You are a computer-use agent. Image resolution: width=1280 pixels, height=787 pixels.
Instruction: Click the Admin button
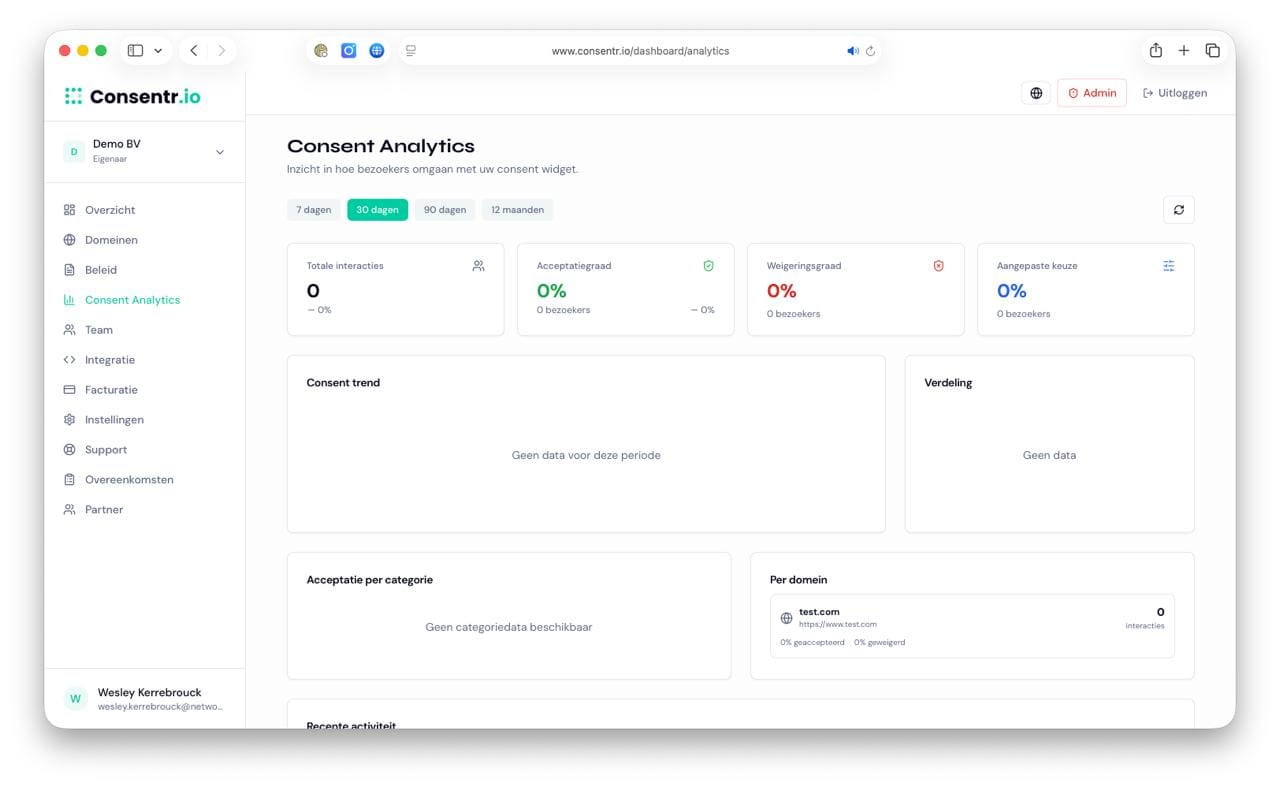(x=1092, y=93)
